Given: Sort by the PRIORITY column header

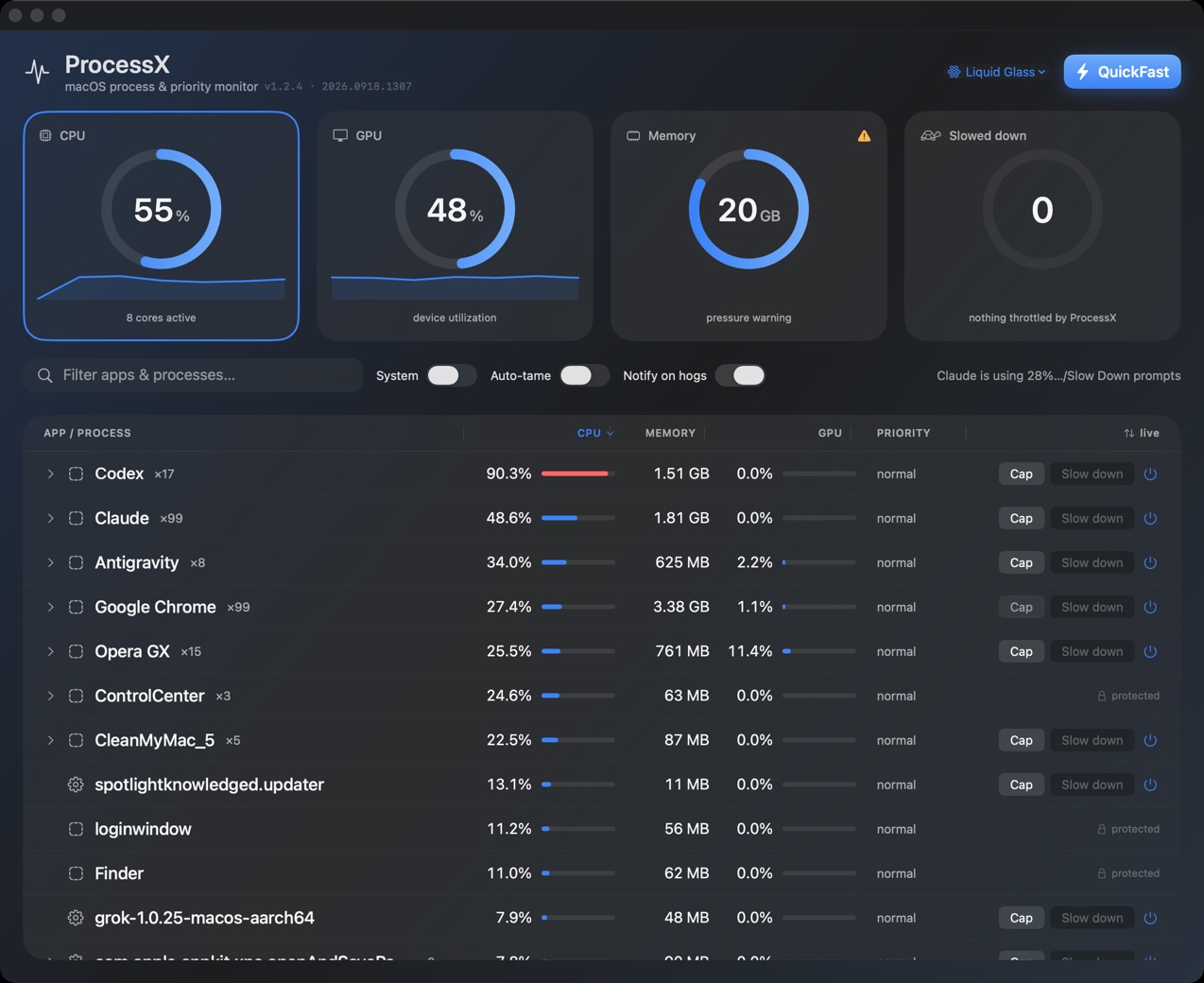Looking at the screenshot, I should coord(903,433).
